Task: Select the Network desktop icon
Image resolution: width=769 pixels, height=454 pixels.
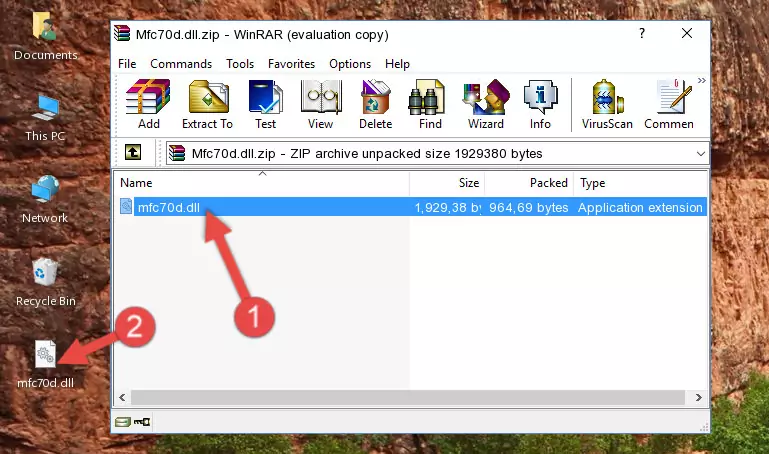Action: [x=45, y=200]
